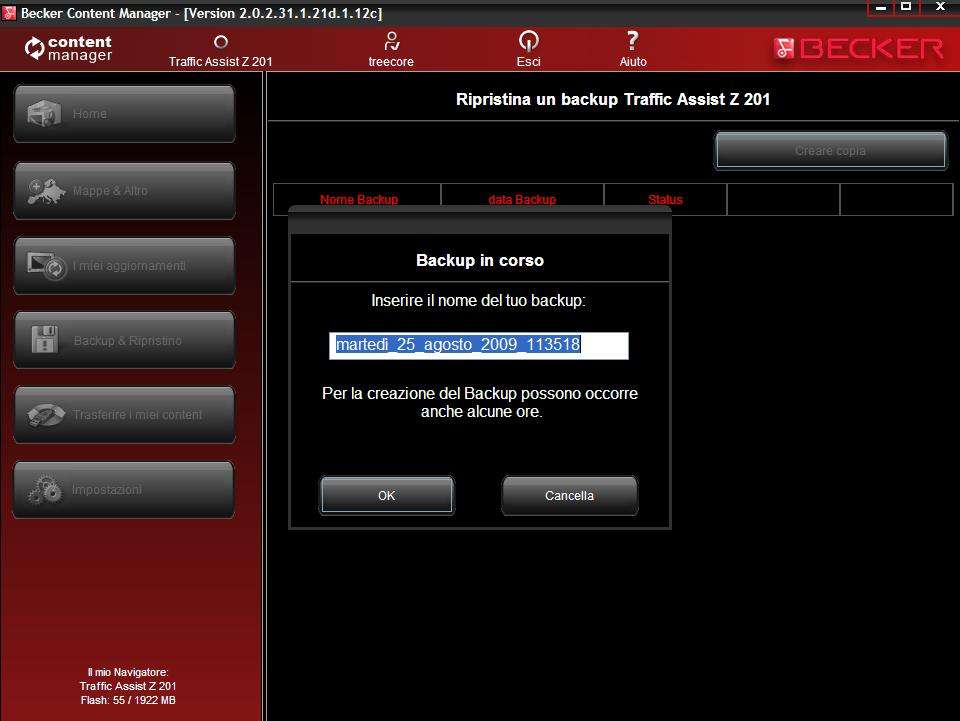Click the Backup & Ripristino floppy icon

[45, 340]
